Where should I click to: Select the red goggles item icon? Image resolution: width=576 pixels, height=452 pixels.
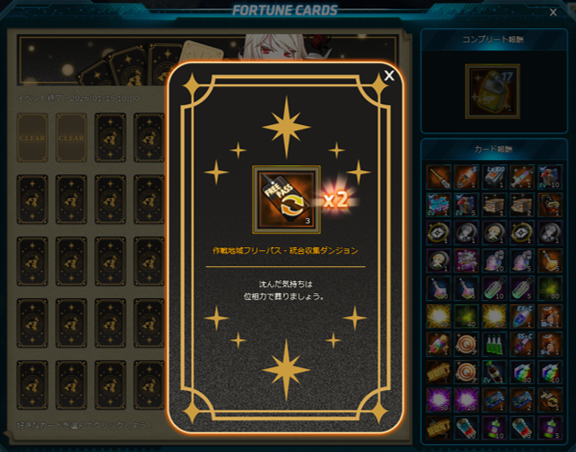tap(550, 204)
